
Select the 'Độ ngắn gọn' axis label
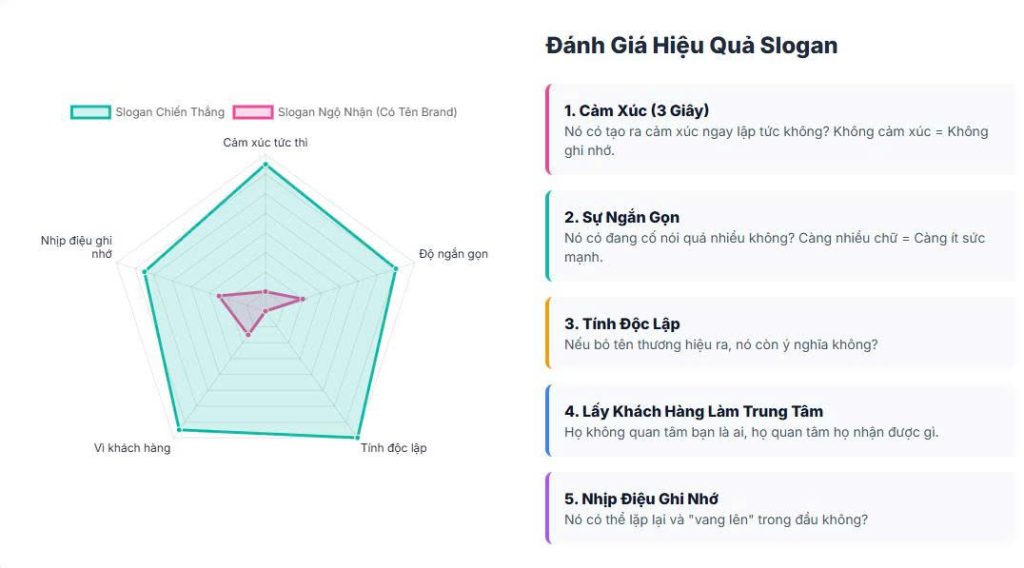[x=453, y=254]
